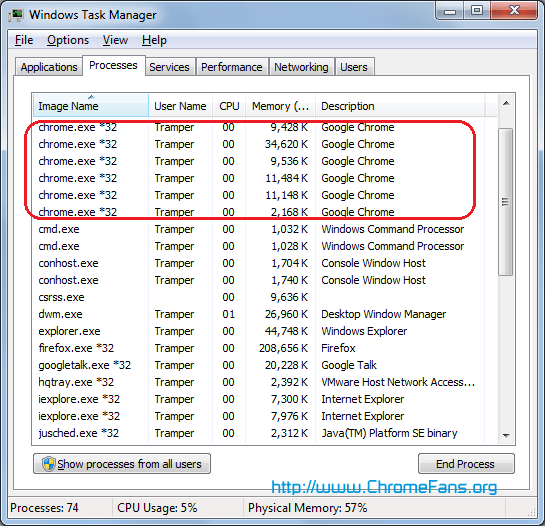Select chrome.exe using 34,620 K
The height and width of the screenshot is (526, 545).
pyautogui.click(x=258, y=144)
